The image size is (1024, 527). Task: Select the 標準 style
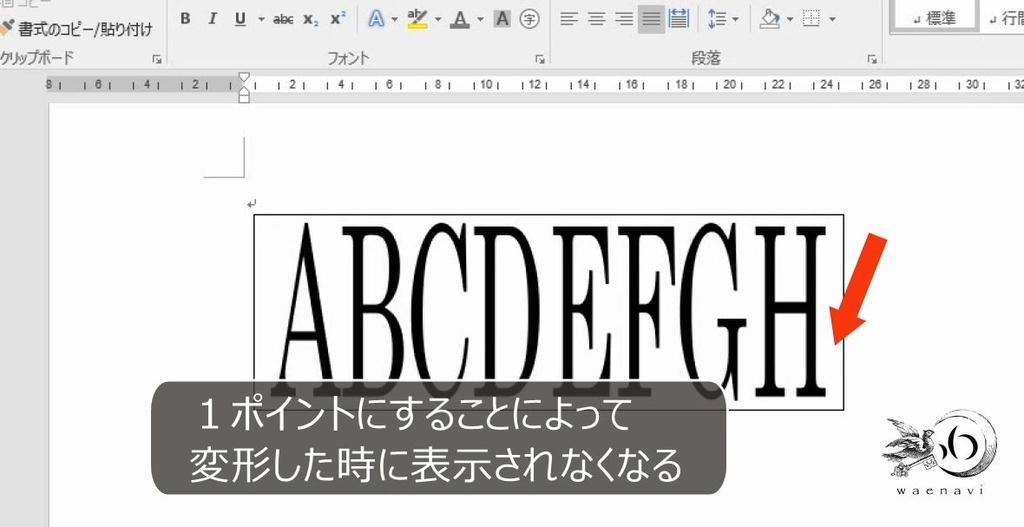(x=933, y=16)
